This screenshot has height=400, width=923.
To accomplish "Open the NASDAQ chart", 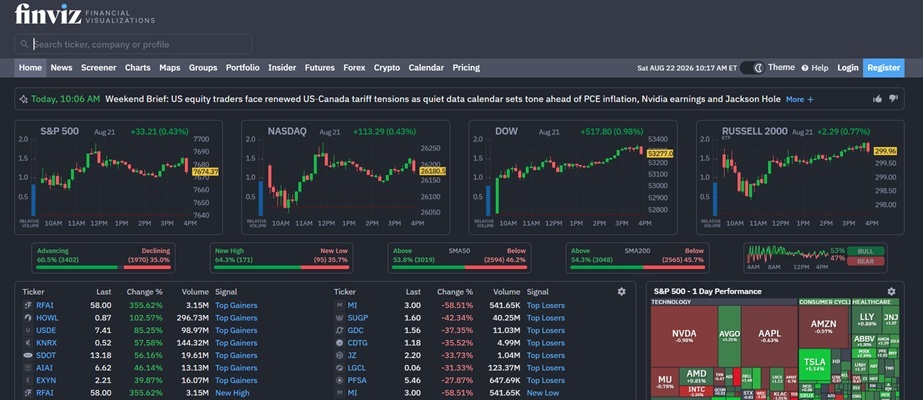I will [x=346, y=177].
